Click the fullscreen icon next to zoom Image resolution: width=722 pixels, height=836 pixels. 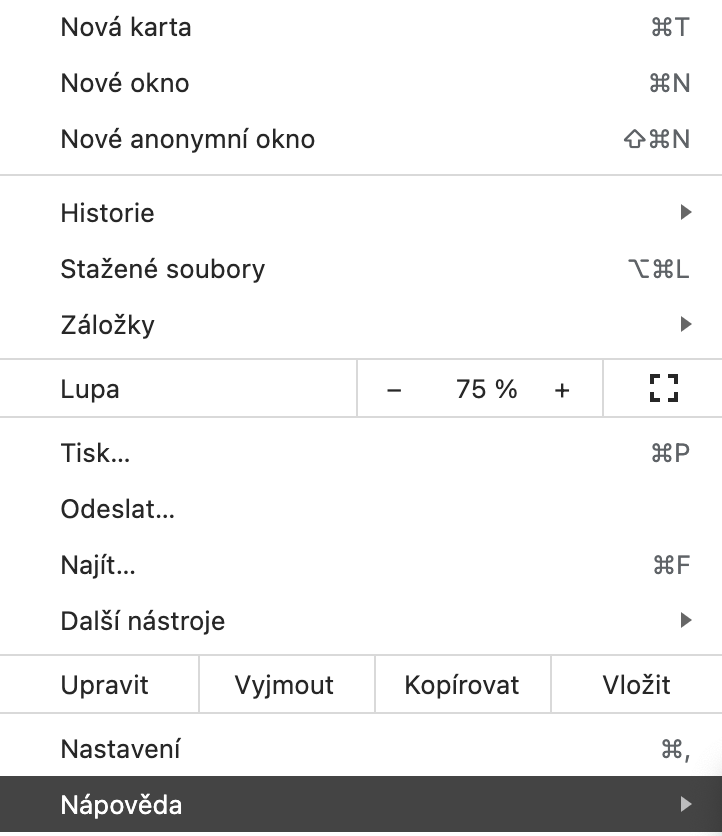point(663,388)
